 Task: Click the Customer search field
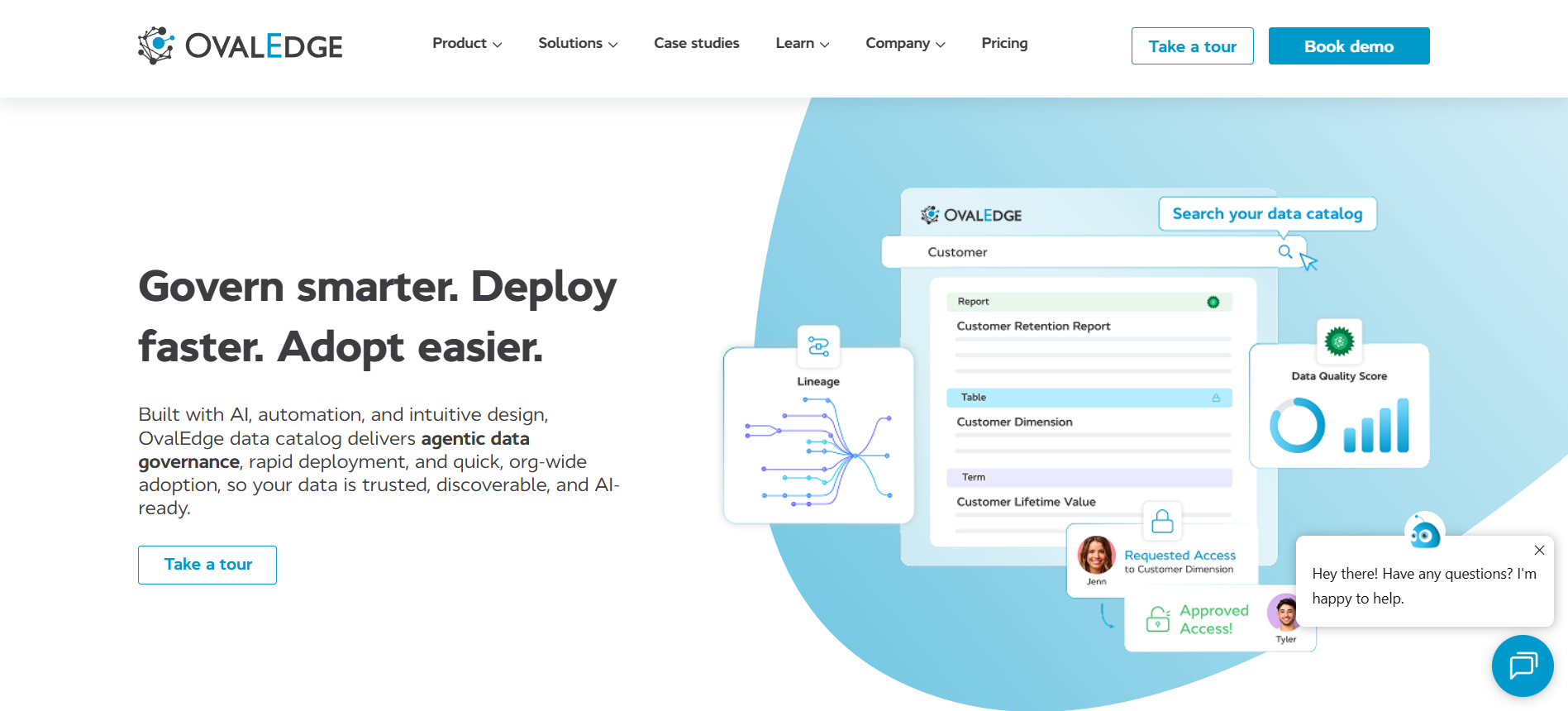click(x=1094, y=252)
